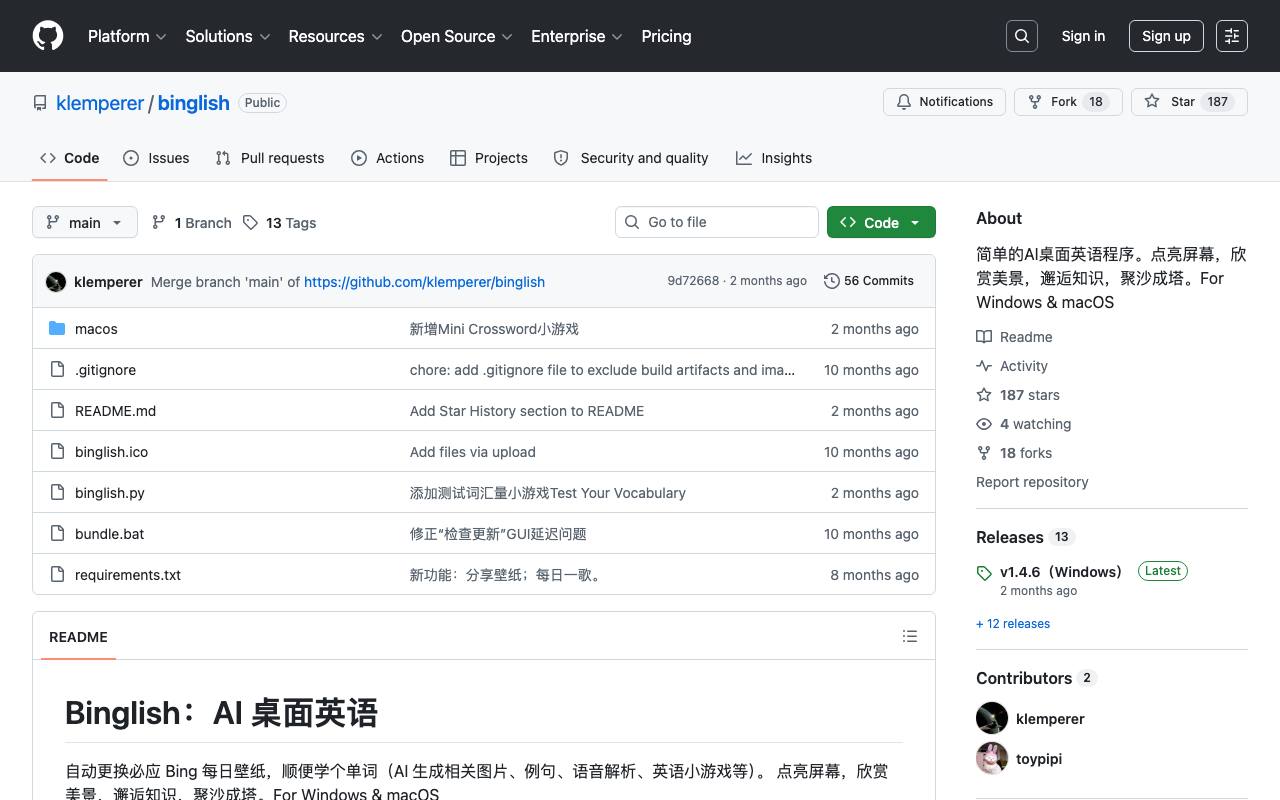
Task: Open the requirements.txt file
Action: pyautogui.click(x=128, y=575)
